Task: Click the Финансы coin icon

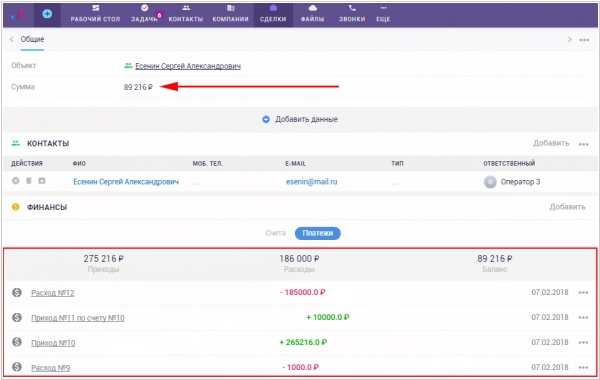Action: (x=16, y=207)
